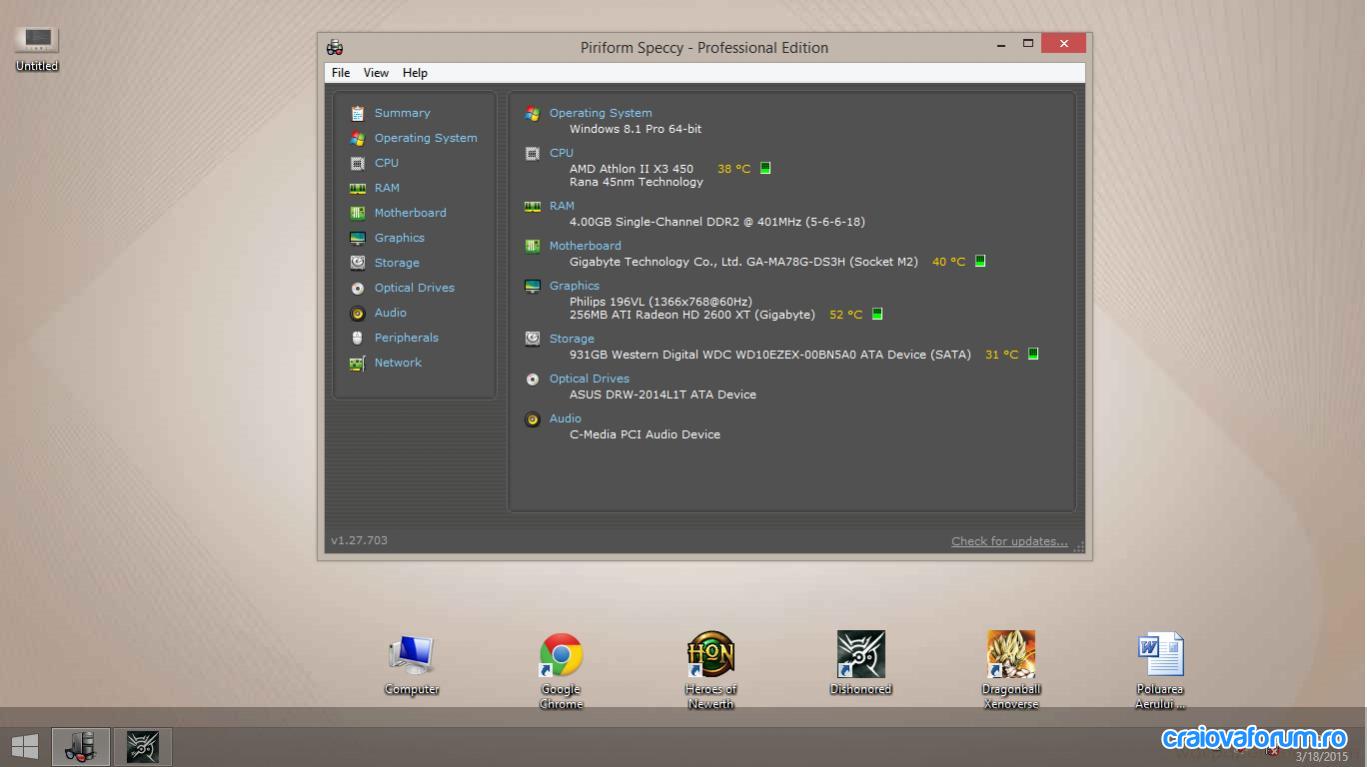The image size is (1367, 767).
Task: Click the Audio icon in summary pane
Action: [532, 419]
